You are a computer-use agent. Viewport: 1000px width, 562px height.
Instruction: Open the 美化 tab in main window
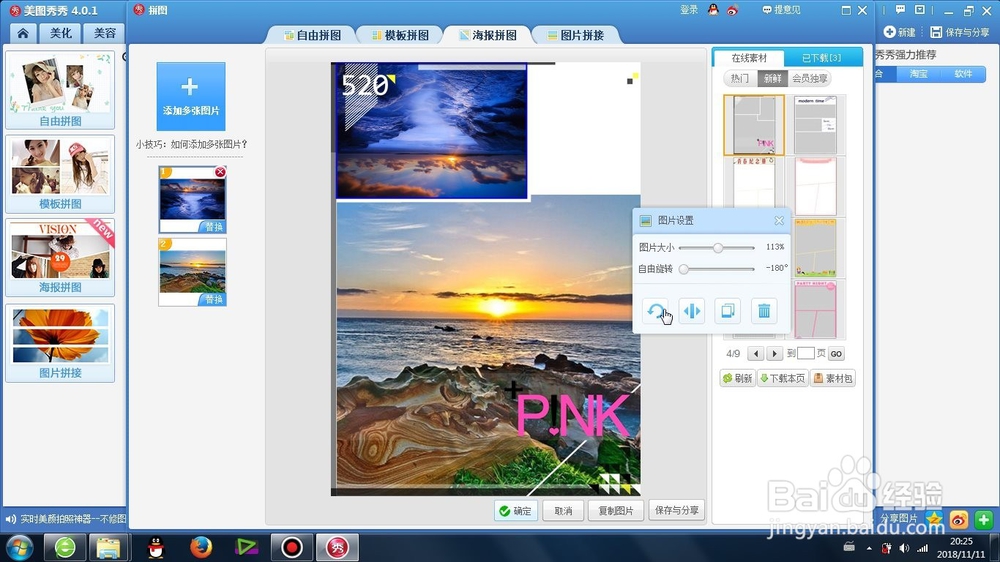click(x=61, y=33)
